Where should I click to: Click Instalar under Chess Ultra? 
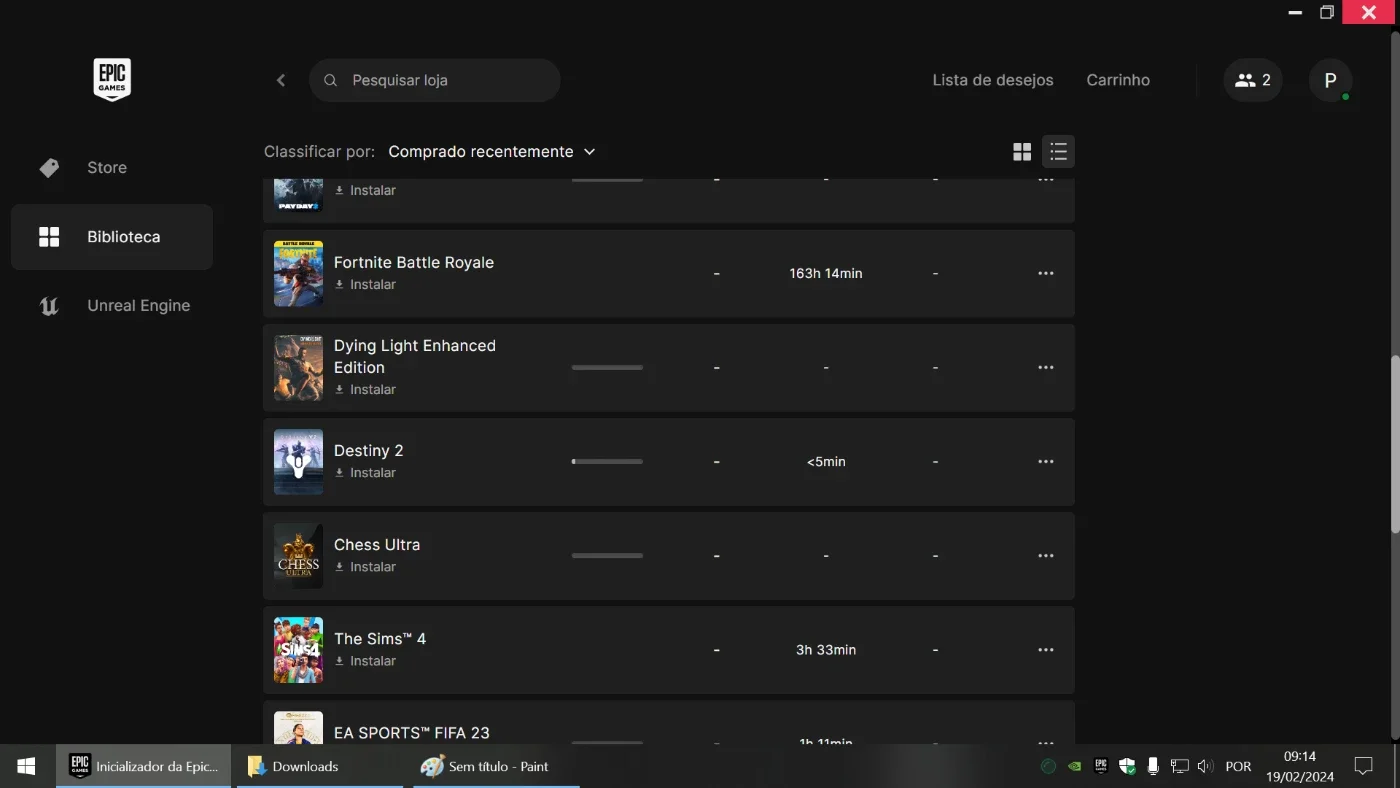[x=365, y=567]
